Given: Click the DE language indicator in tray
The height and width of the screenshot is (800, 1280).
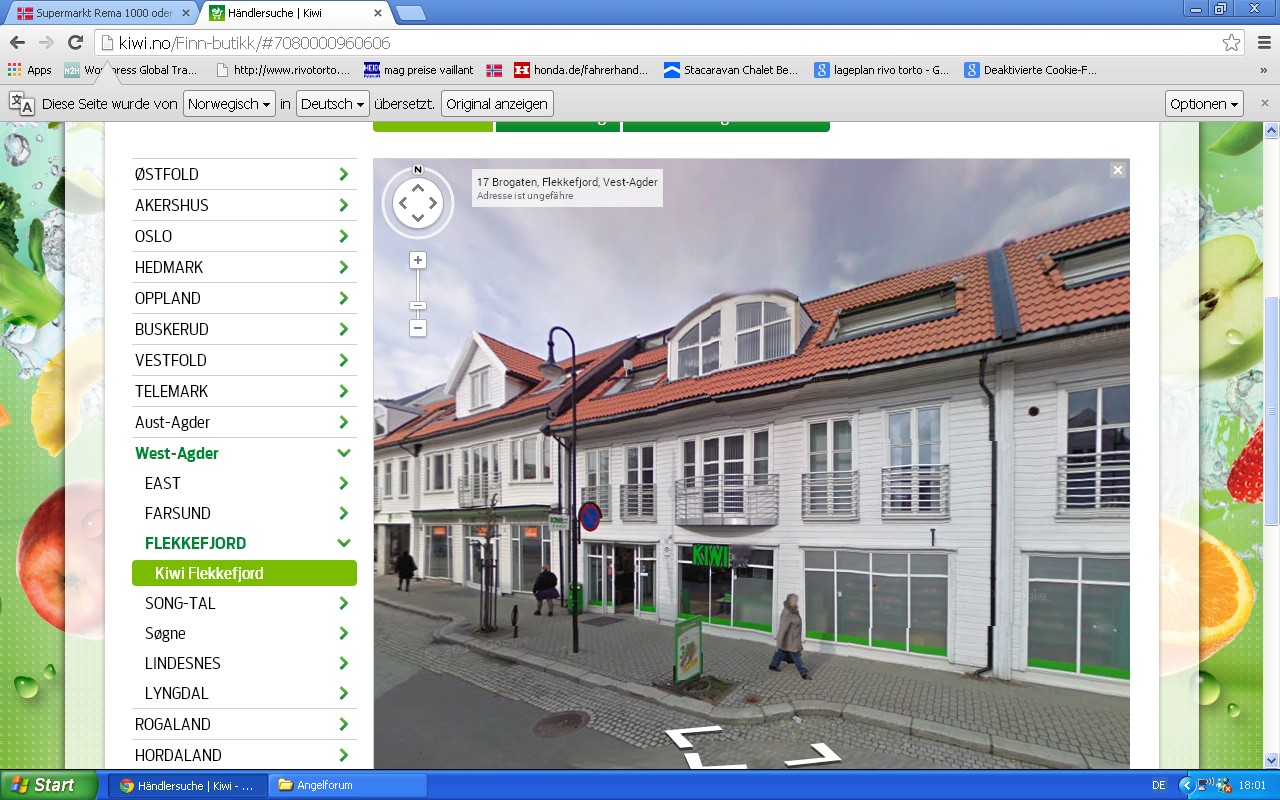Looking at the screenshot, I should point(1158,785).
